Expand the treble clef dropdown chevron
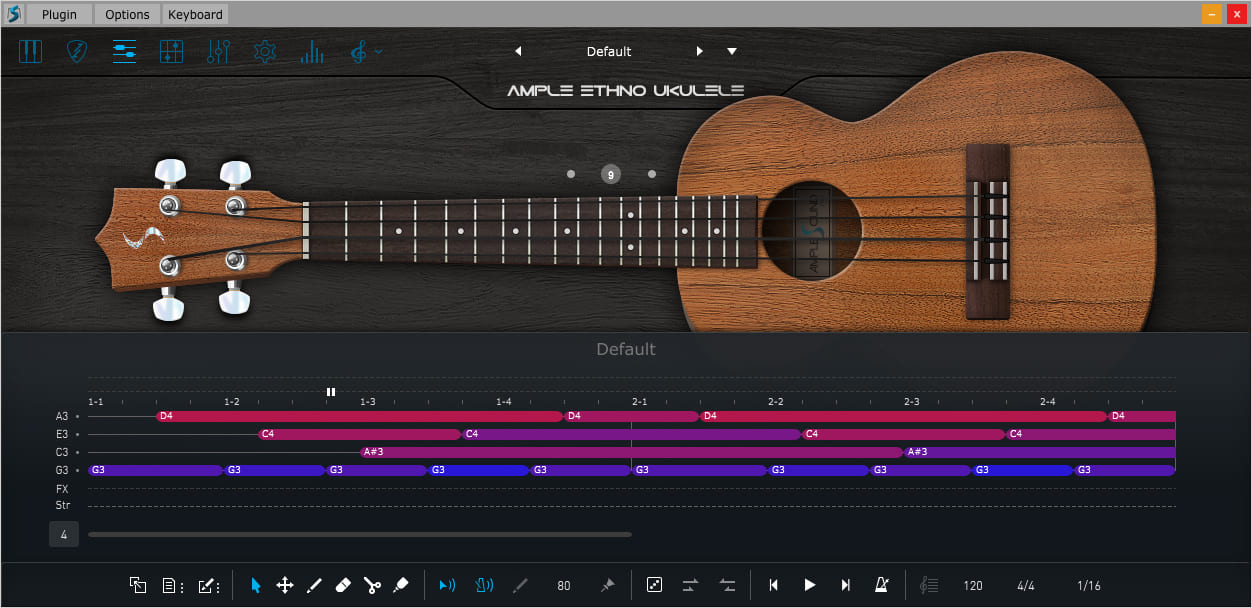 379,51
